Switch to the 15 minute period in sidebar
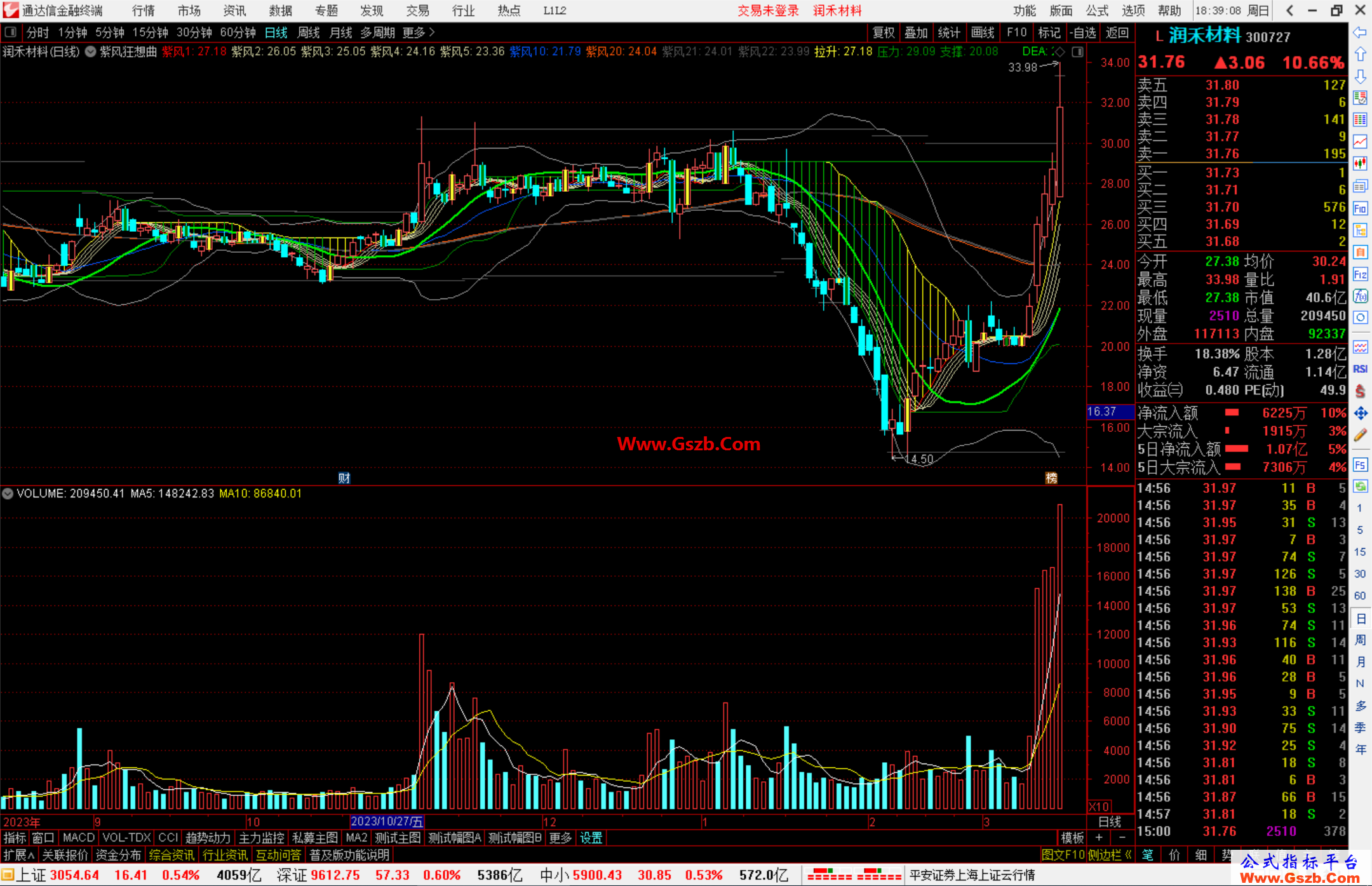 [1359, 551]
